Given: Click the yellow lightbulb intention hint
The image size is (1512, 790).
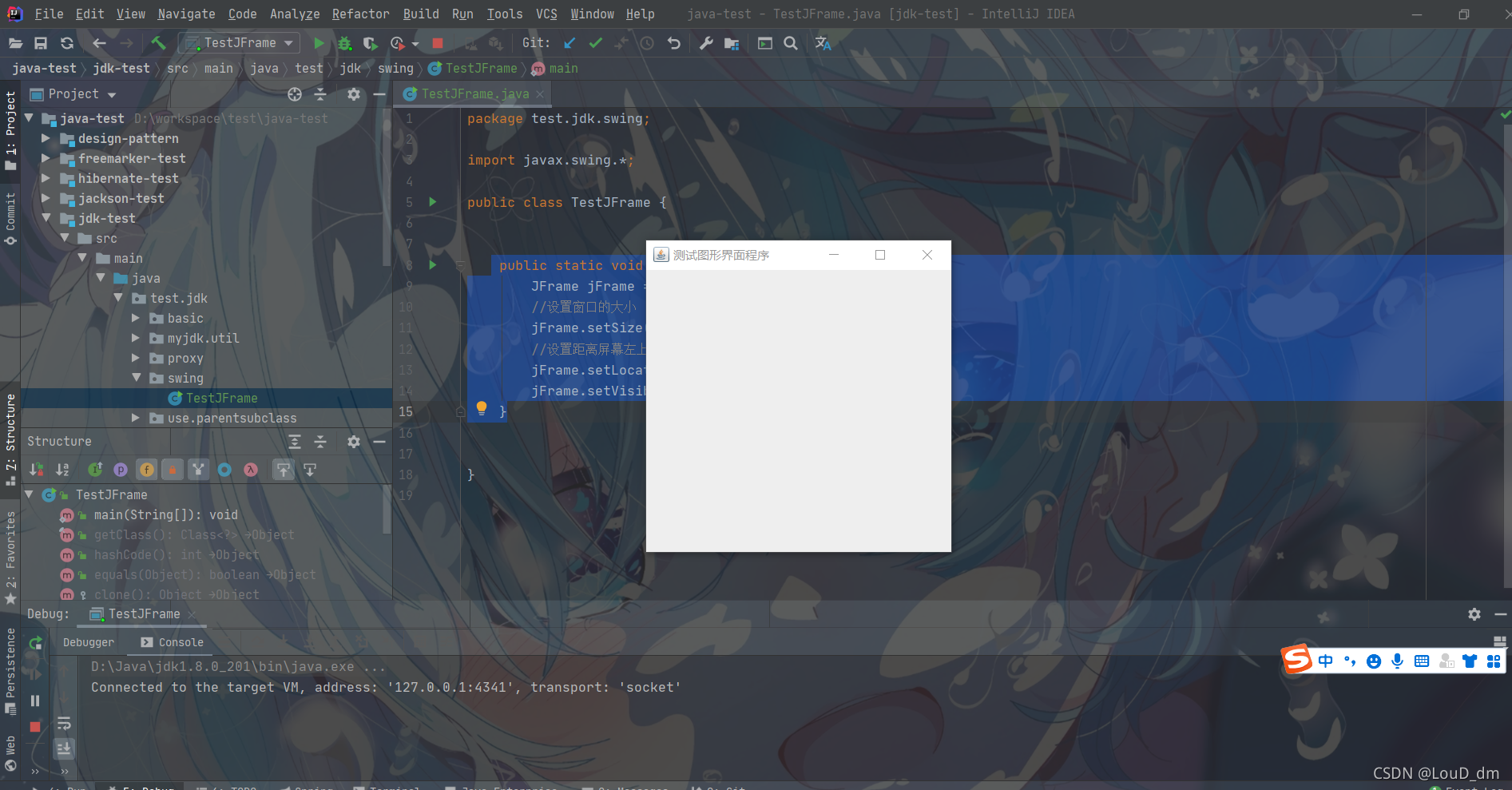Looking at the screenshot, I should (481, 408).
